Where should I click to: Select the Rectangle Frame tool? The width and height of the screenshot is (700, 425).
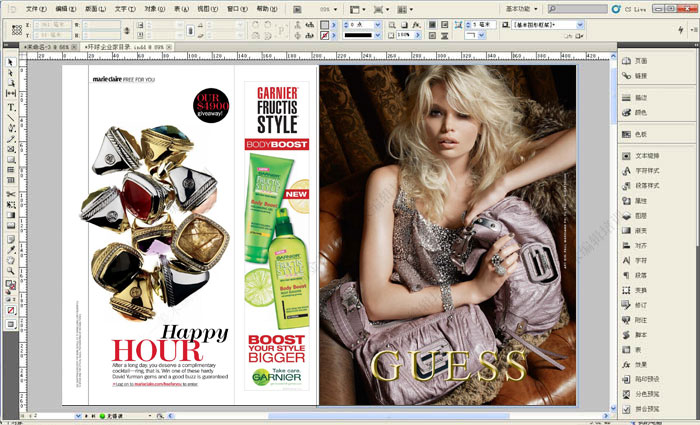[11, 149]
